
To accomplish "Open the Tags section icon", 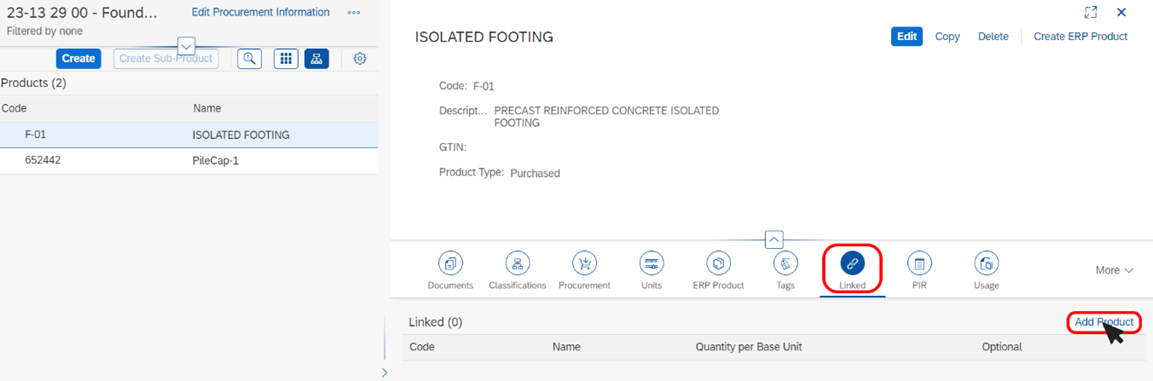I will [x=785, y=263].
